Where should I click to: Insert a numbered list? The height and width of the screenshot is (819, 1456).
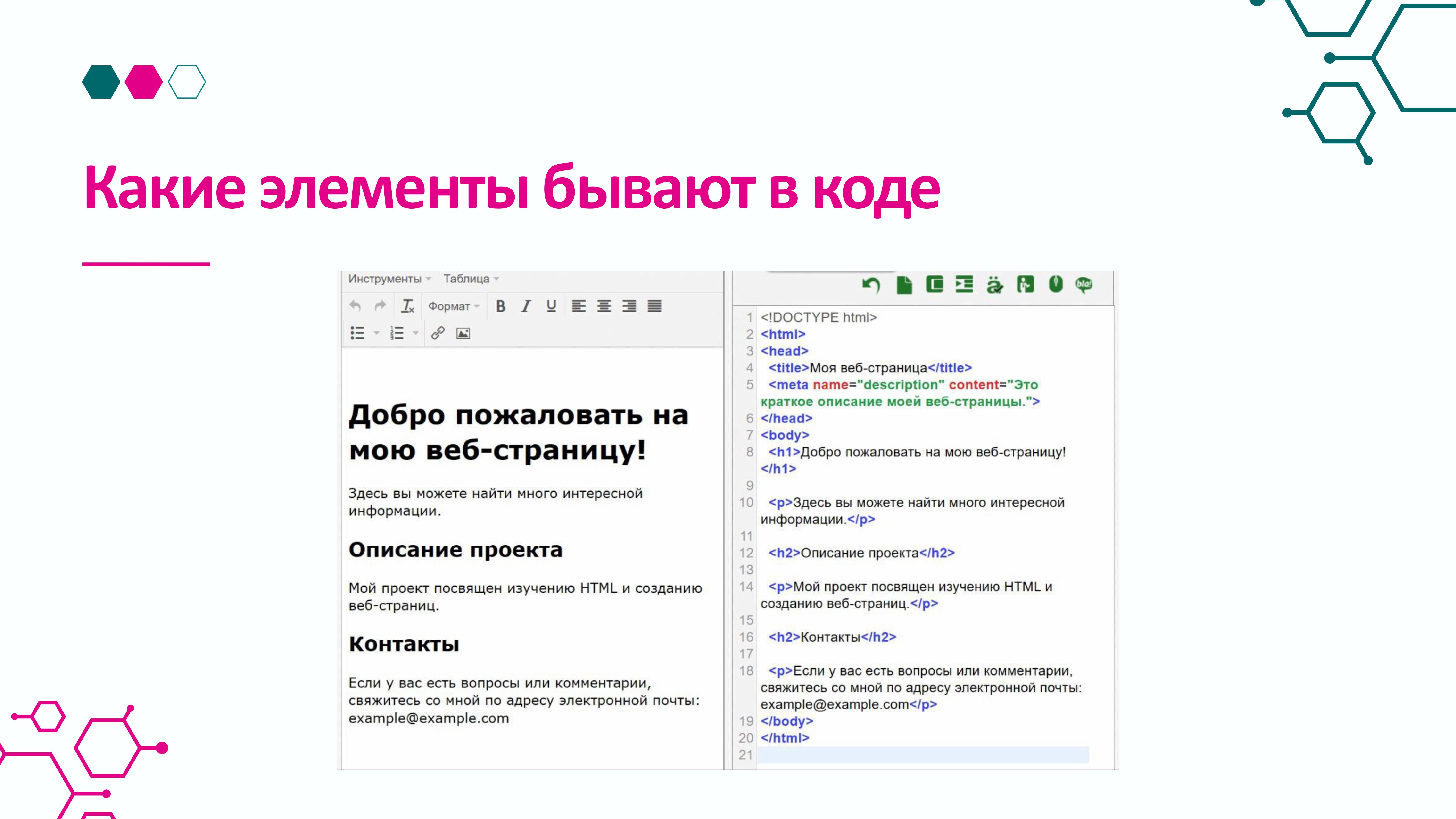397,333
